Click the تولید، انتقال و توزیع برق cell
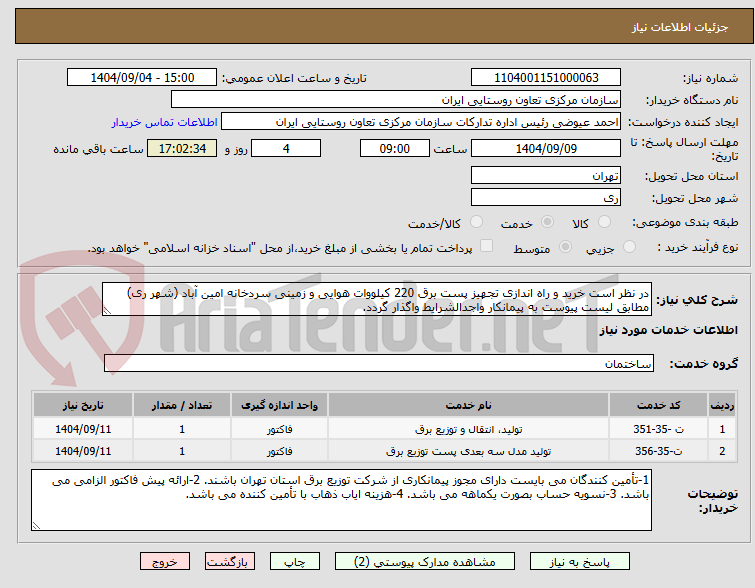Screen dimensions: 755x588 [469, 429]
